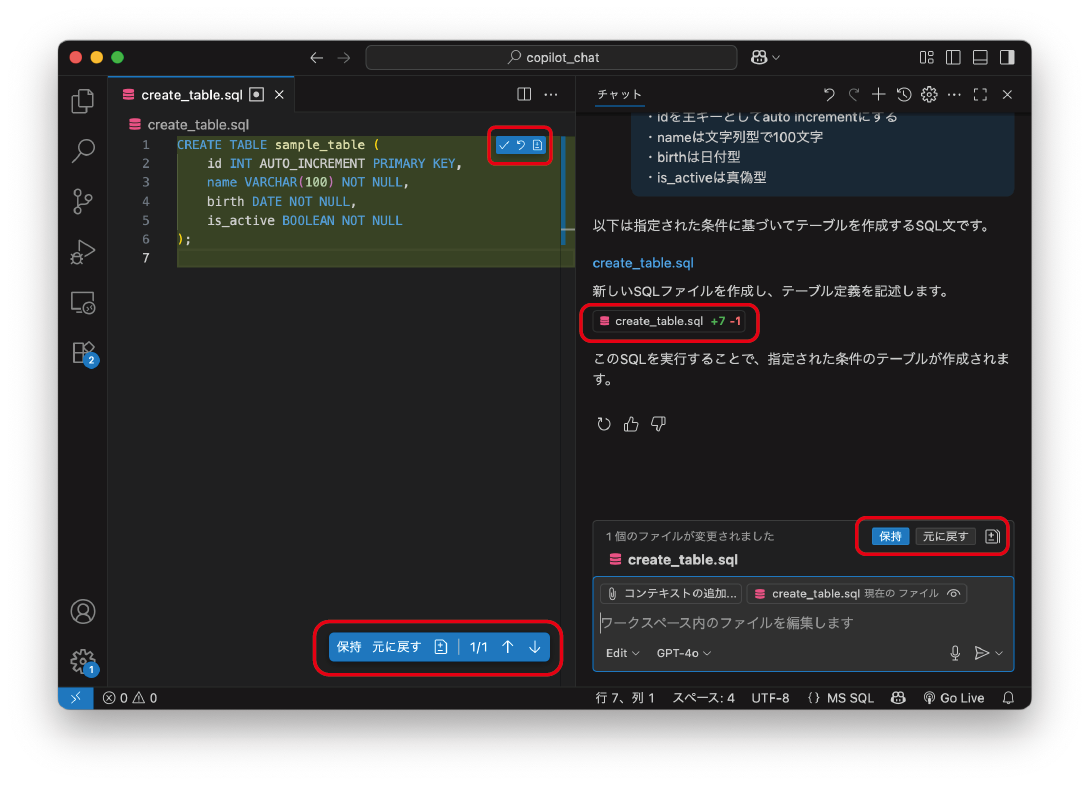Close the chat panel

pos(1007,95)
